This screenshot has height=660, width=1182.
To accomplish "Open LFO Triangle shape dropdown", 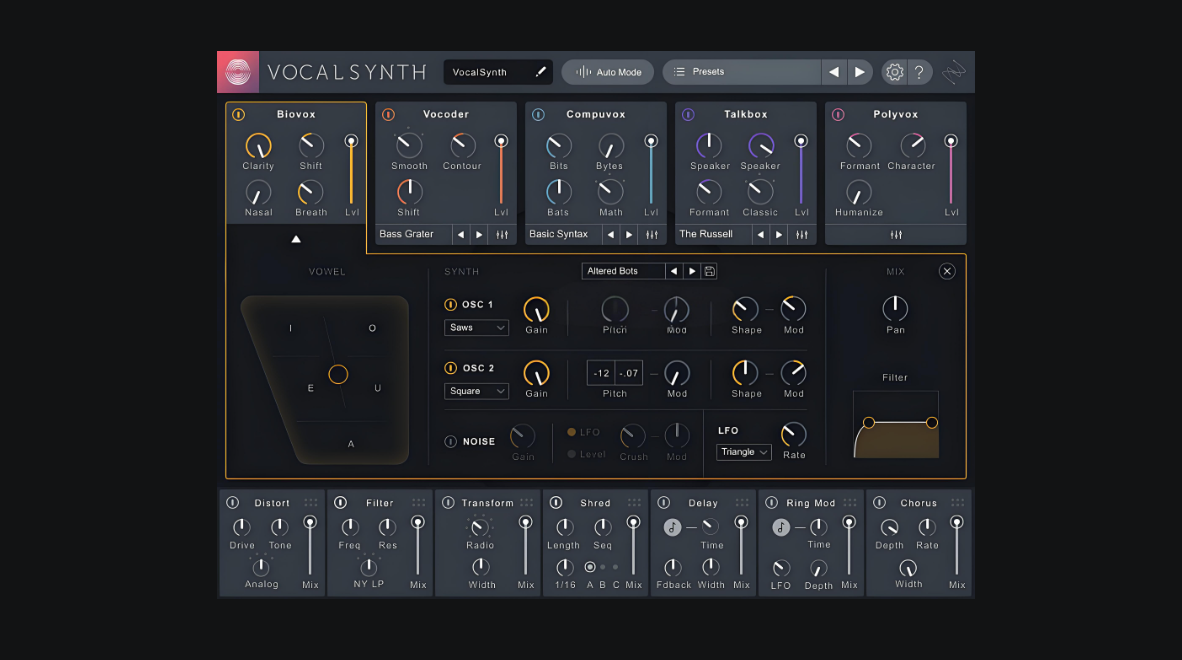I will click(x=743, y=452).
